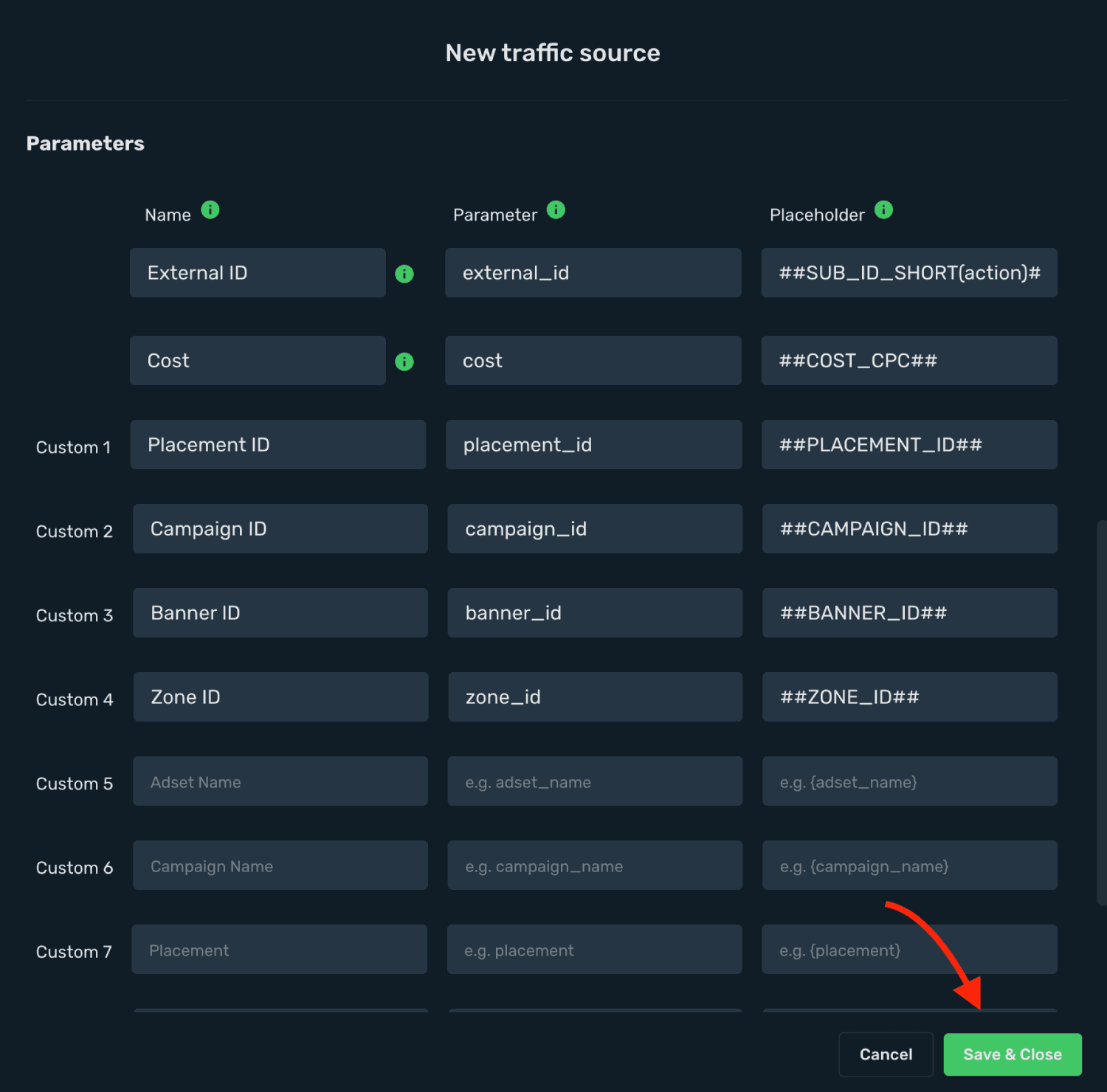Select the Placement ID name field
The height and width of the screenshot is (1092, 1107).
[278, 445]
